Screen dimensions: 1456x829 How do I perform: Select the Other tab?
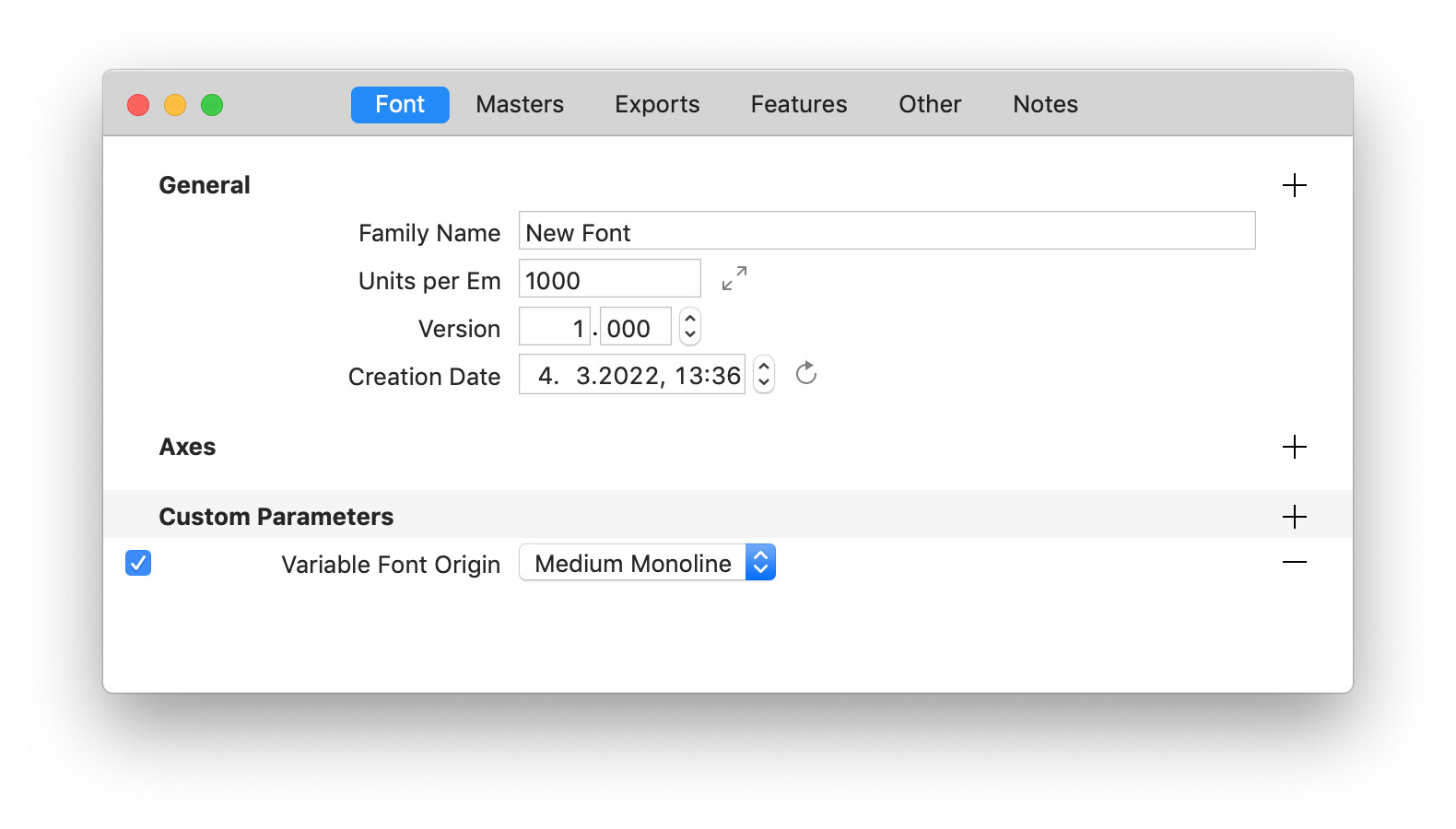pos(930,105)
